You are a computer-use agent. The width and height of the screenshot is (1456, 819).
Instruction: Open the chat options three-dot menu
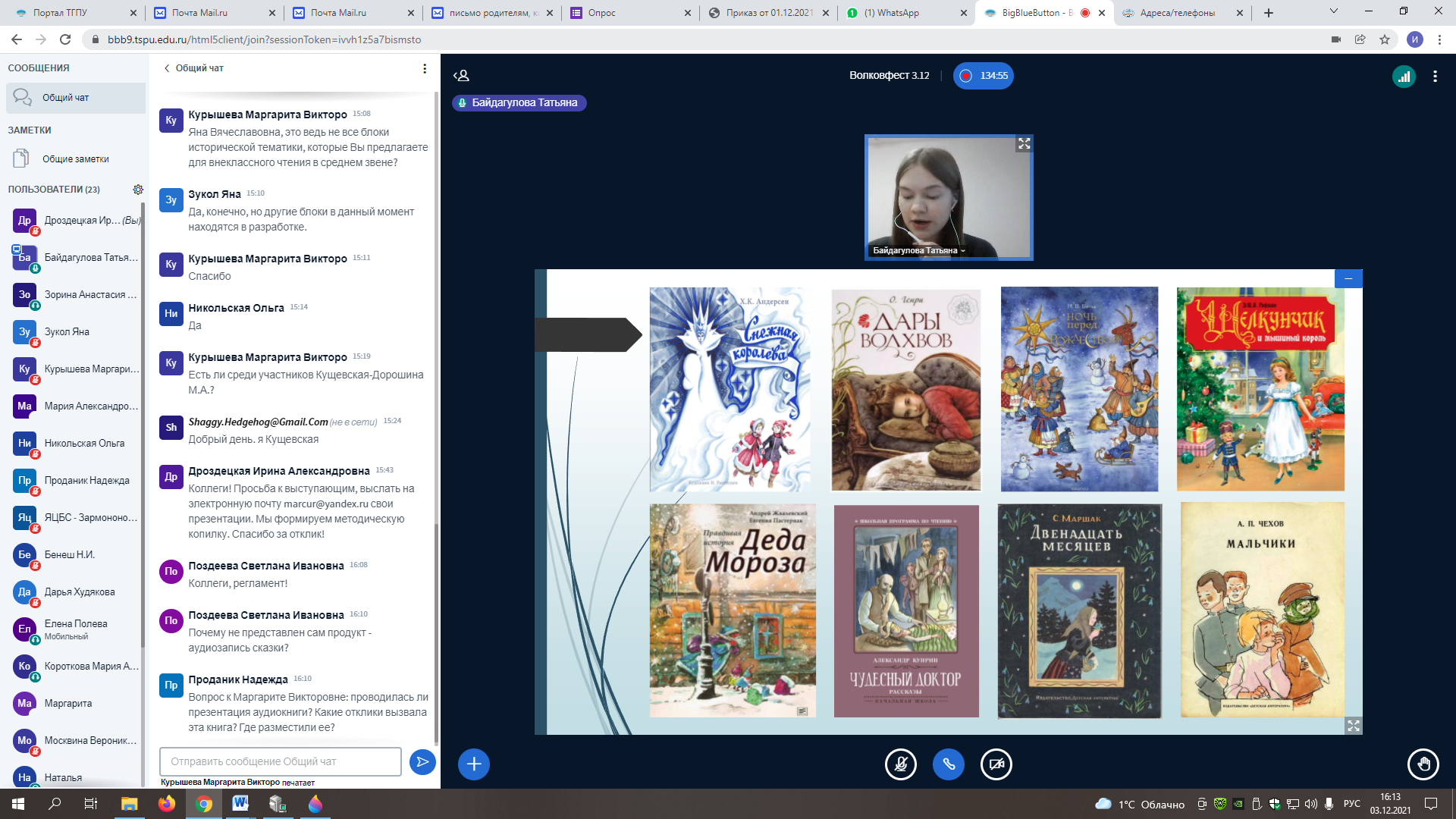tap(425, 68)
